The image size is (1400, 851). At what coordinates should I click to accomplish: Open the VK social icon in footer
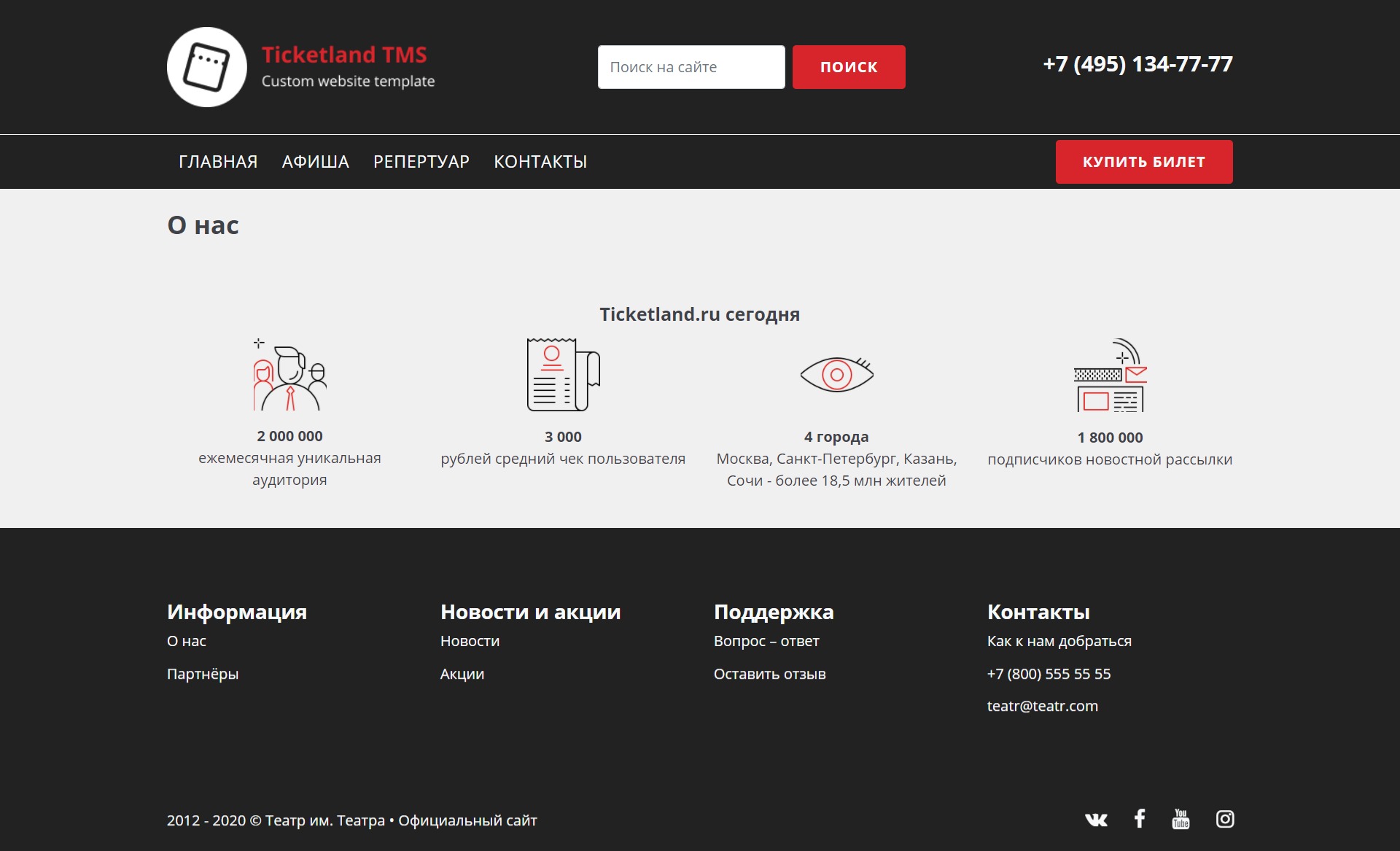(x=1096, y=820)
